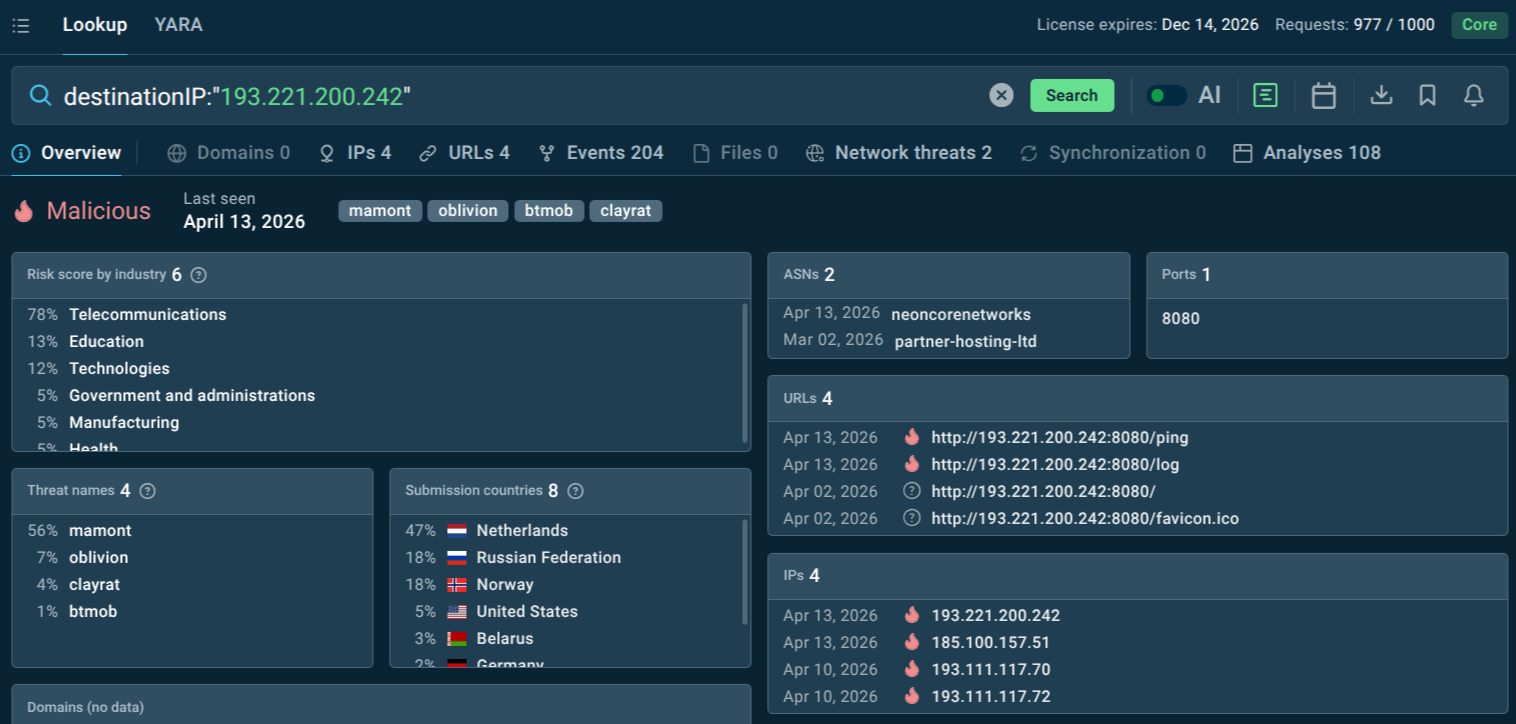Disable the AI toggle
Image resolution: width=1516 pixels, height=724 pixels.
pyautogui.click(x=1165, y=94)
